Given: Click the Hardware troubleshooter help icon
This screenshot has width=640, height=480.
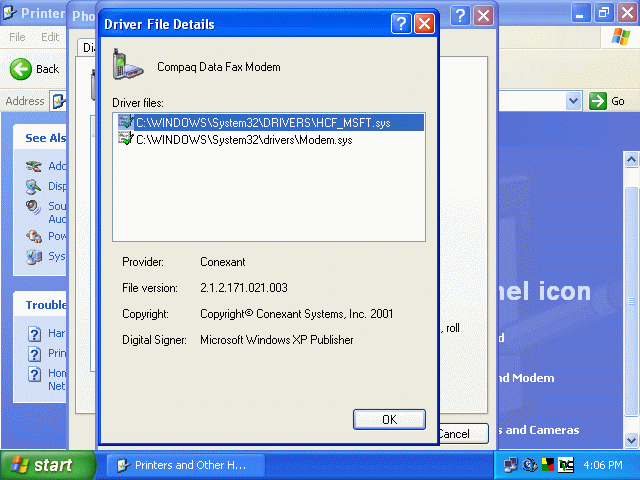Looking at the screenshot, I should tap(35, 333).
